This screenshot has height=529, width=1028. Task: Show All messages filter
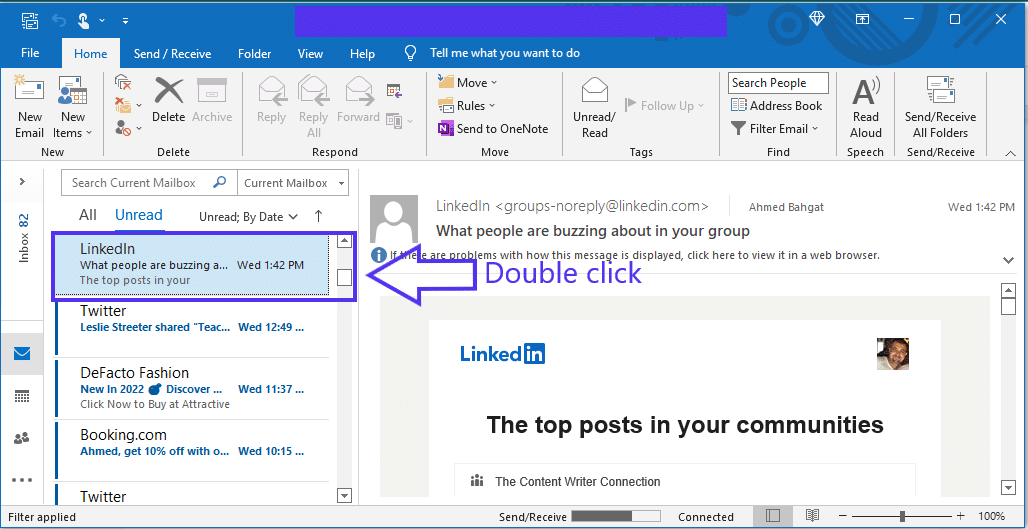point(88,215)
